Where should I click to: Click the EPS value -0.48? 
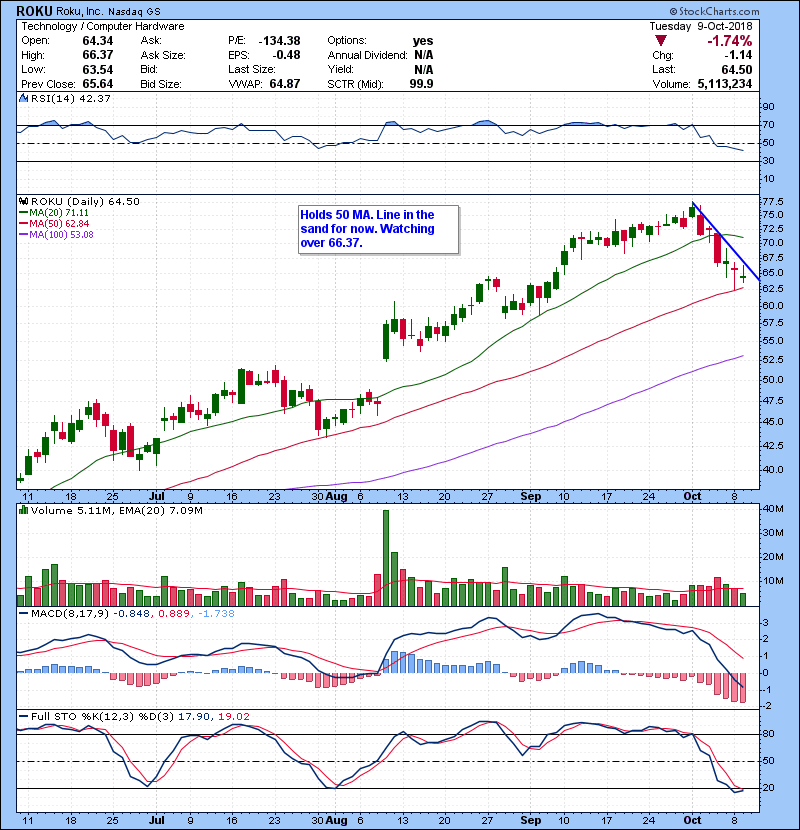286,55
